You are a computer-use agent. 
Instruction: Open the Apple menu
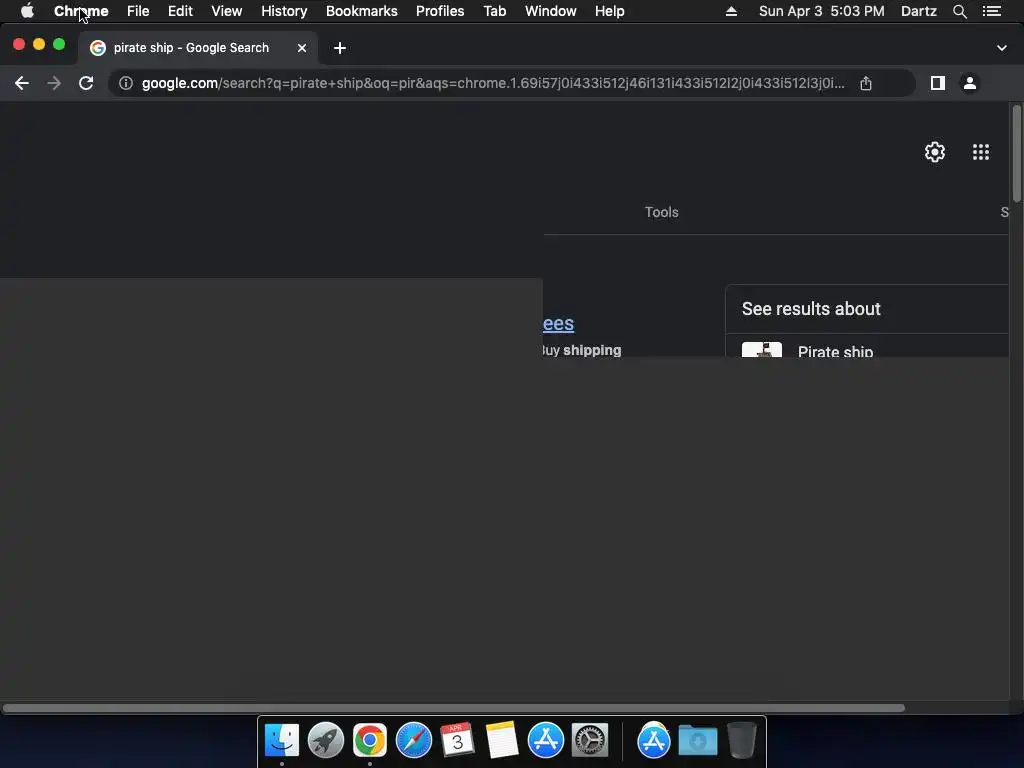click(27, 11)
